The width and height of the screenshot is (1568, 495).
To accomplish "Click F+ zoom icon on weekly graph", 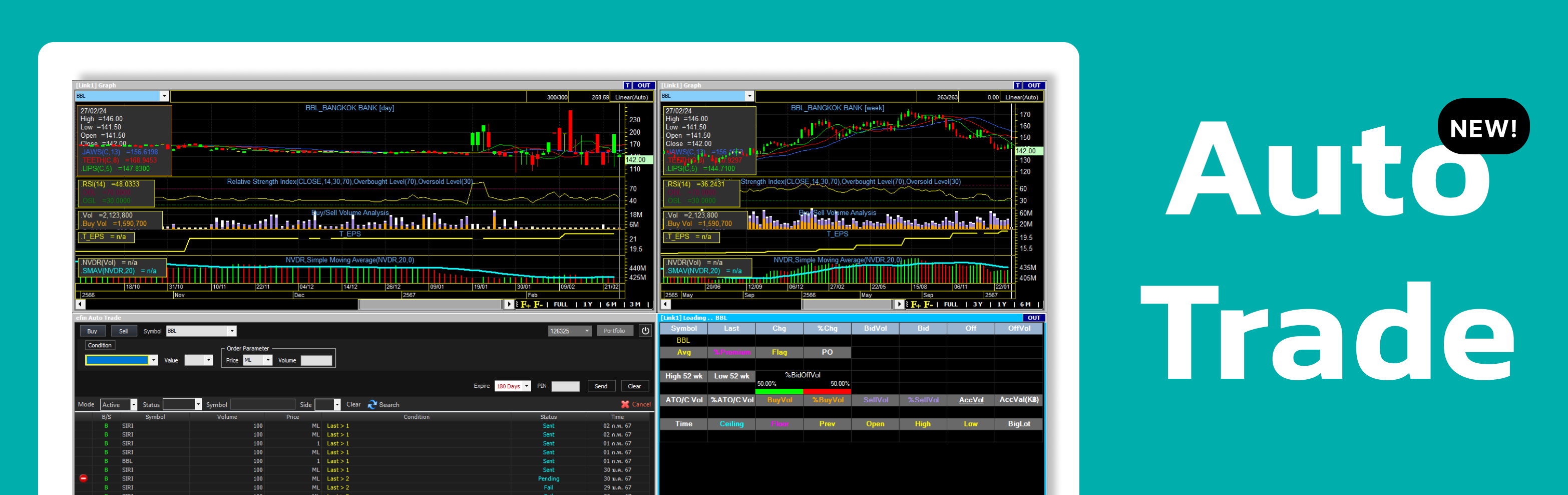I will 916,305.
